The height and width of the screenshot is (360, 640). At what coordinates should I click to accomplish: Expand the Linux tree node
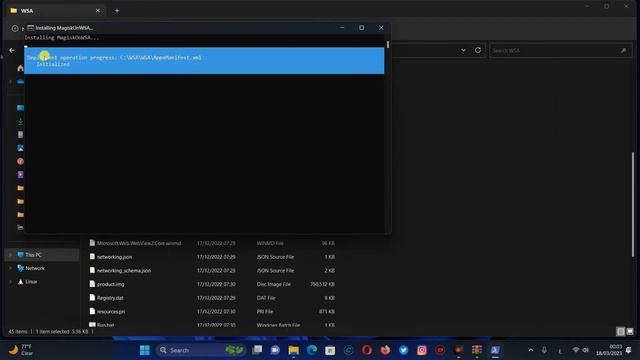pyautogui.click(x=11, y=282)
